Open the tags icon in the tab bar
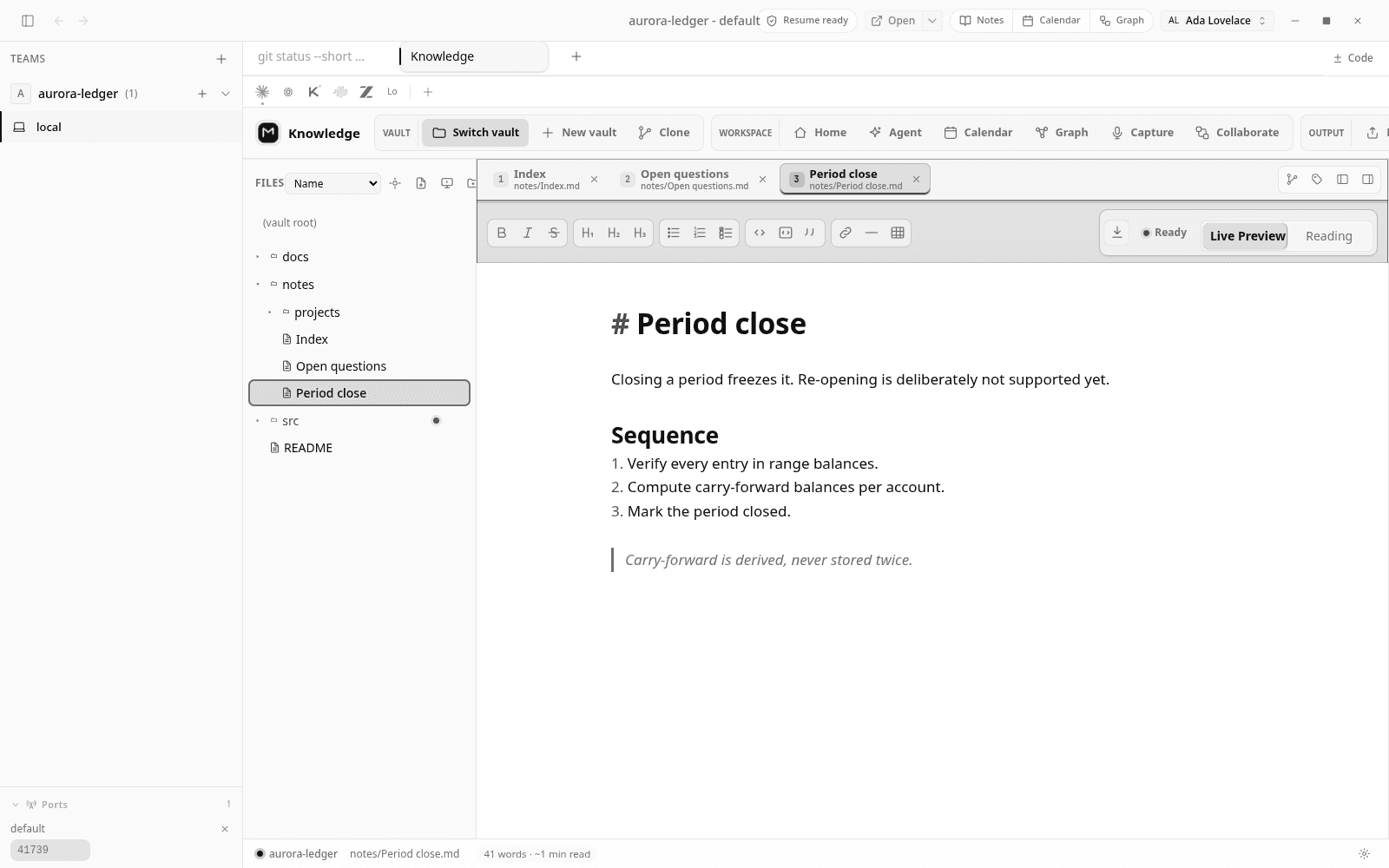This screenshot has width=1389, height=868. coord(1317,180)
